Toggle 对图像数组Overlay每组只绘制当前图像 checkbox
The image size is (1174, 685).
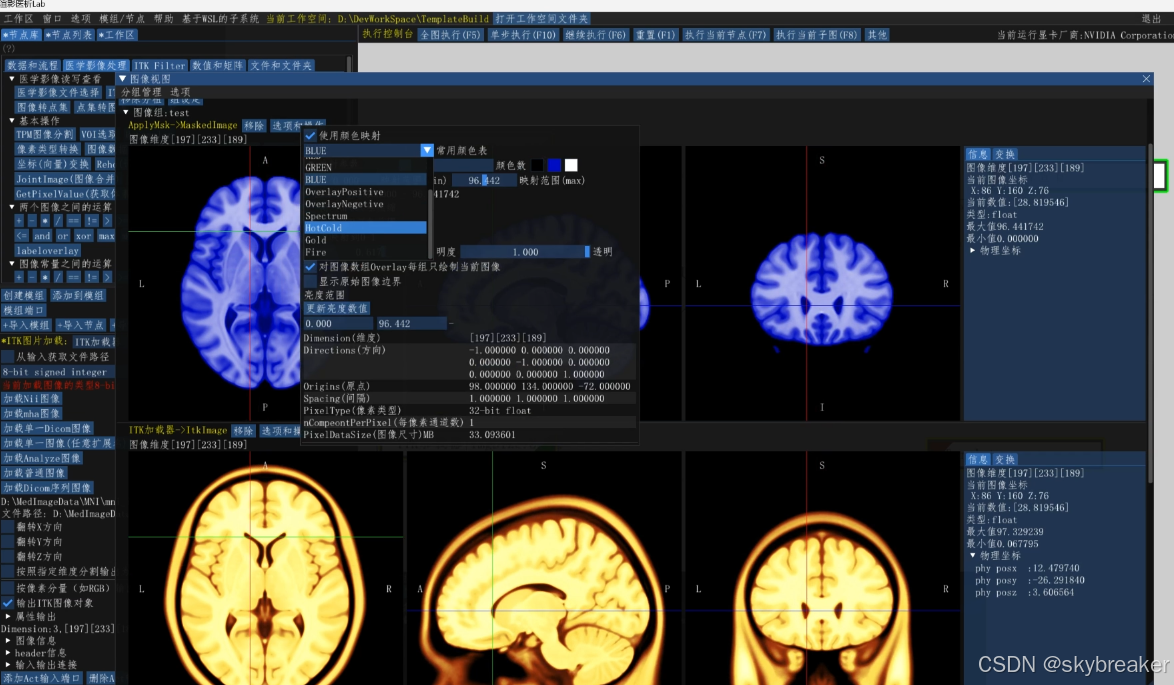(x=310, y=267)
